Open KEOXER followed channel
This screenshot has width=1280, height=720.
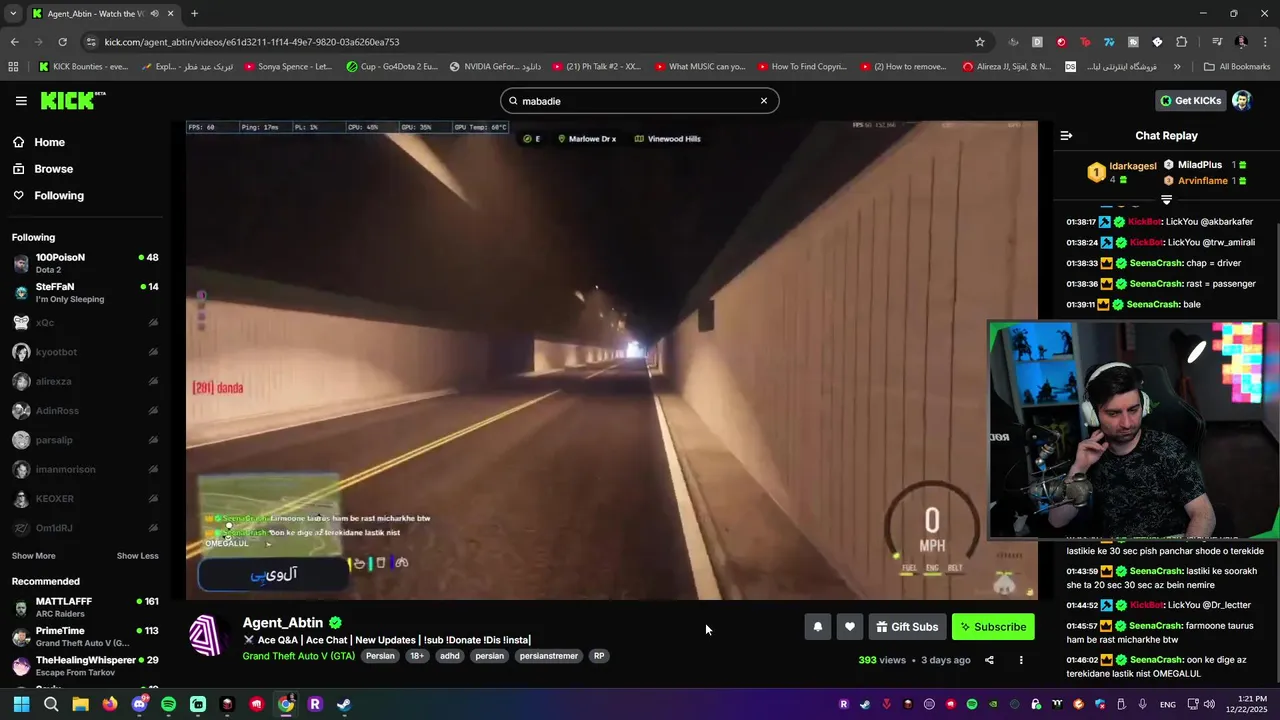pos(85,499)
